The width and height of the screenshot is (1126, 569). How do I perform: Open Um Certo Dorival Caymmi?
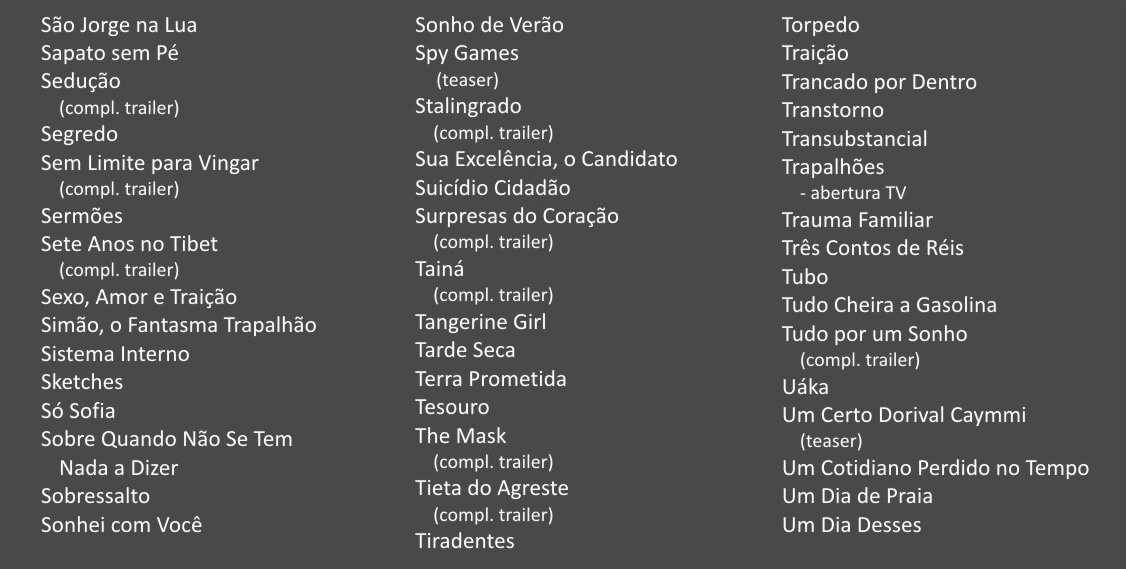[x=904, y=415]
